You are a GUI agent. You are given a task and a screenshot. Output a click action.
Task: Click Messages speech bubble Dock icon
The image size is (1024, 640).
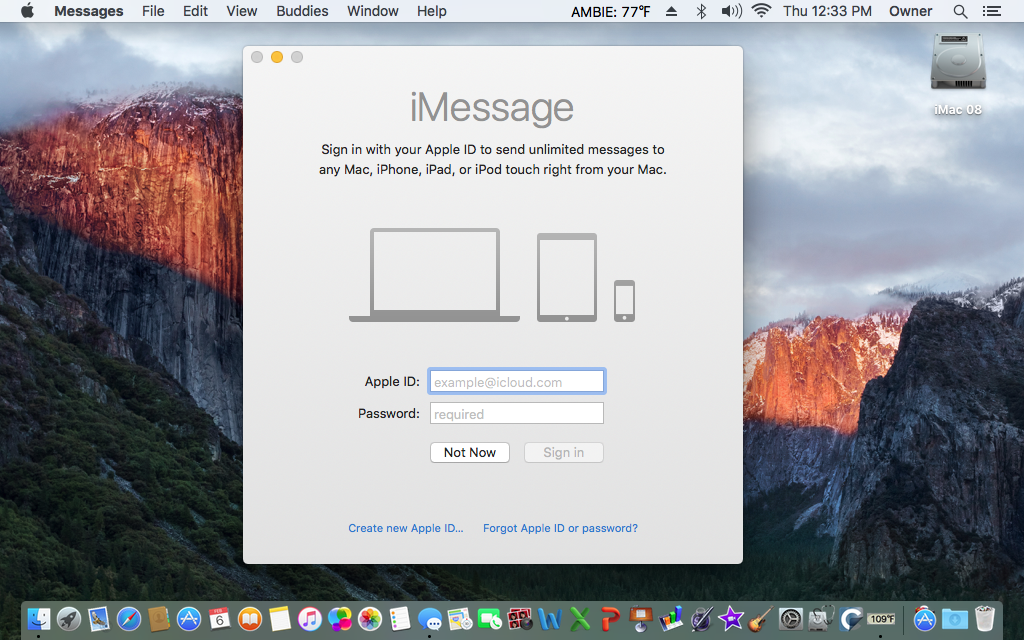(x=430, y=618)
